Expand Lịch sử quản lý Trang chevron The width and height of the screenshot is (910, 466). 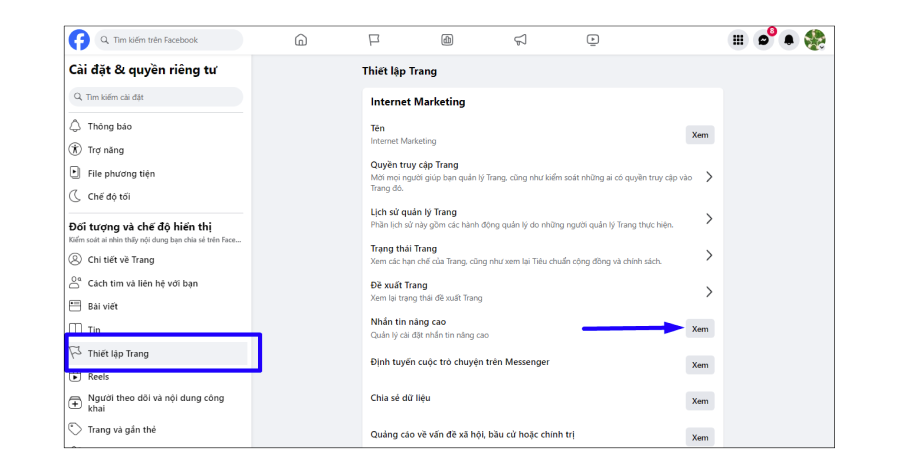pos(709,218)
